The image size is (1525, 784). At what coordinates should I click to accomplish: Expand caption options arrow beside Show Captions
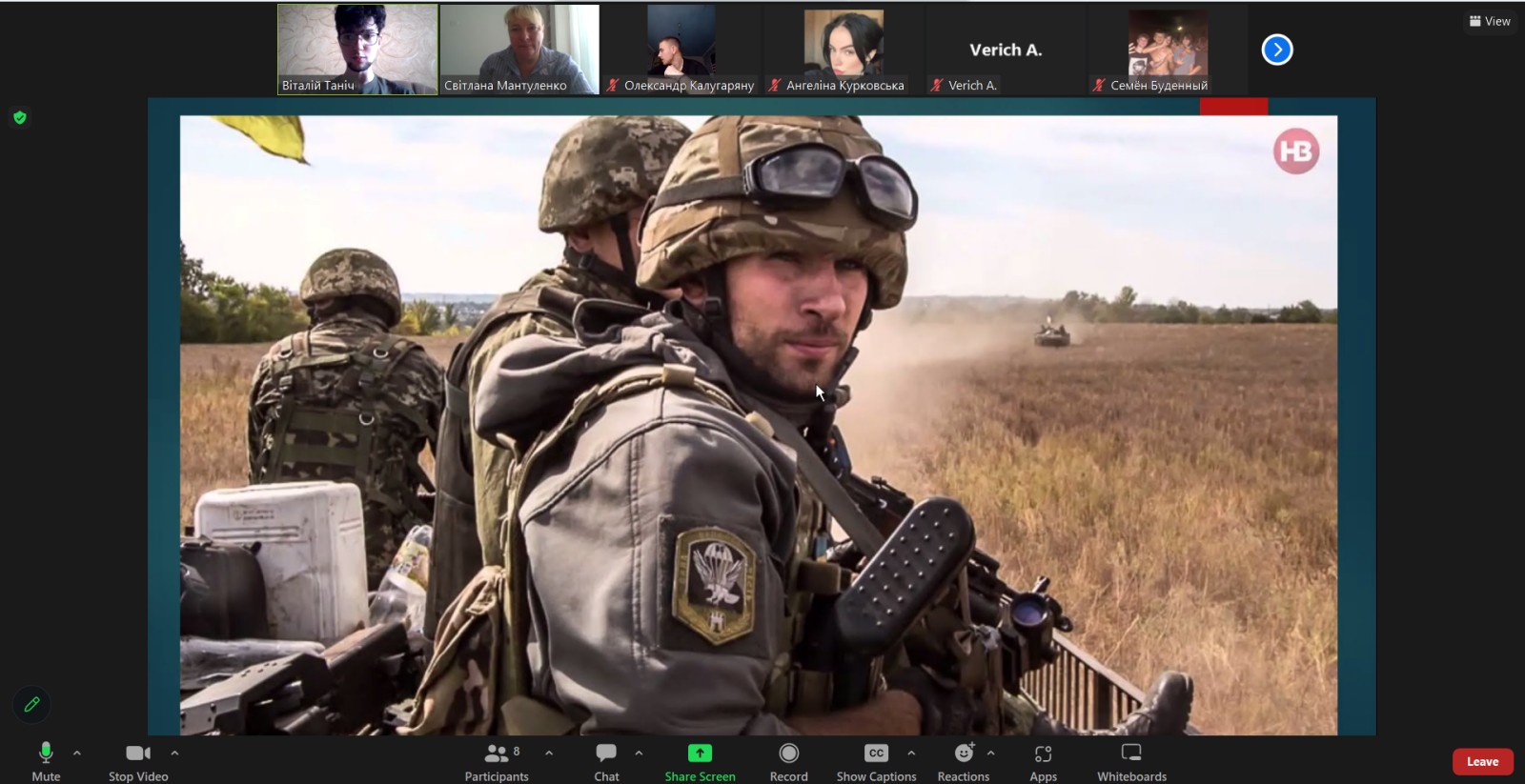click(x=911, y=753)
